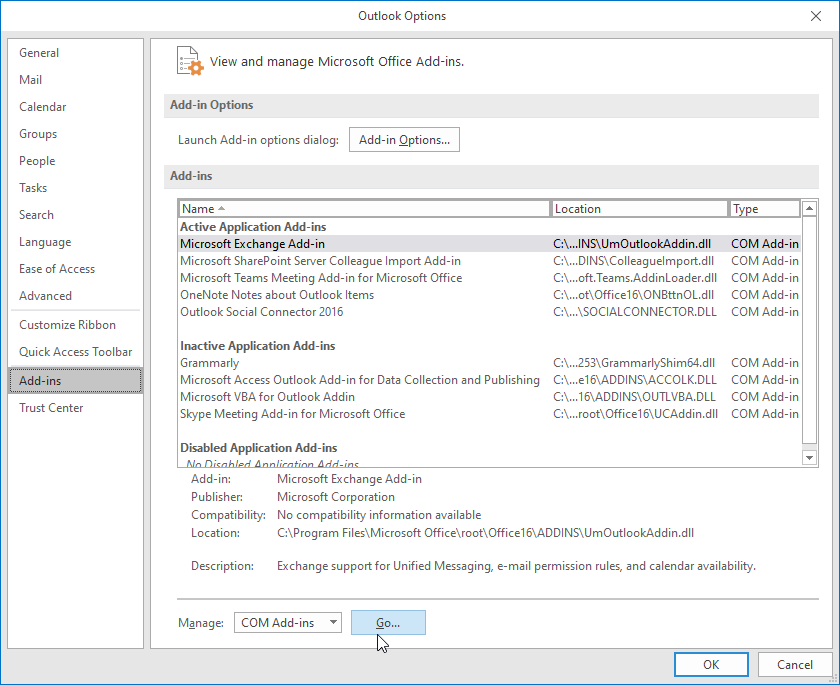
Task: Click the Microsoft Corporation publisher text
Action: (x=336, y=497)
